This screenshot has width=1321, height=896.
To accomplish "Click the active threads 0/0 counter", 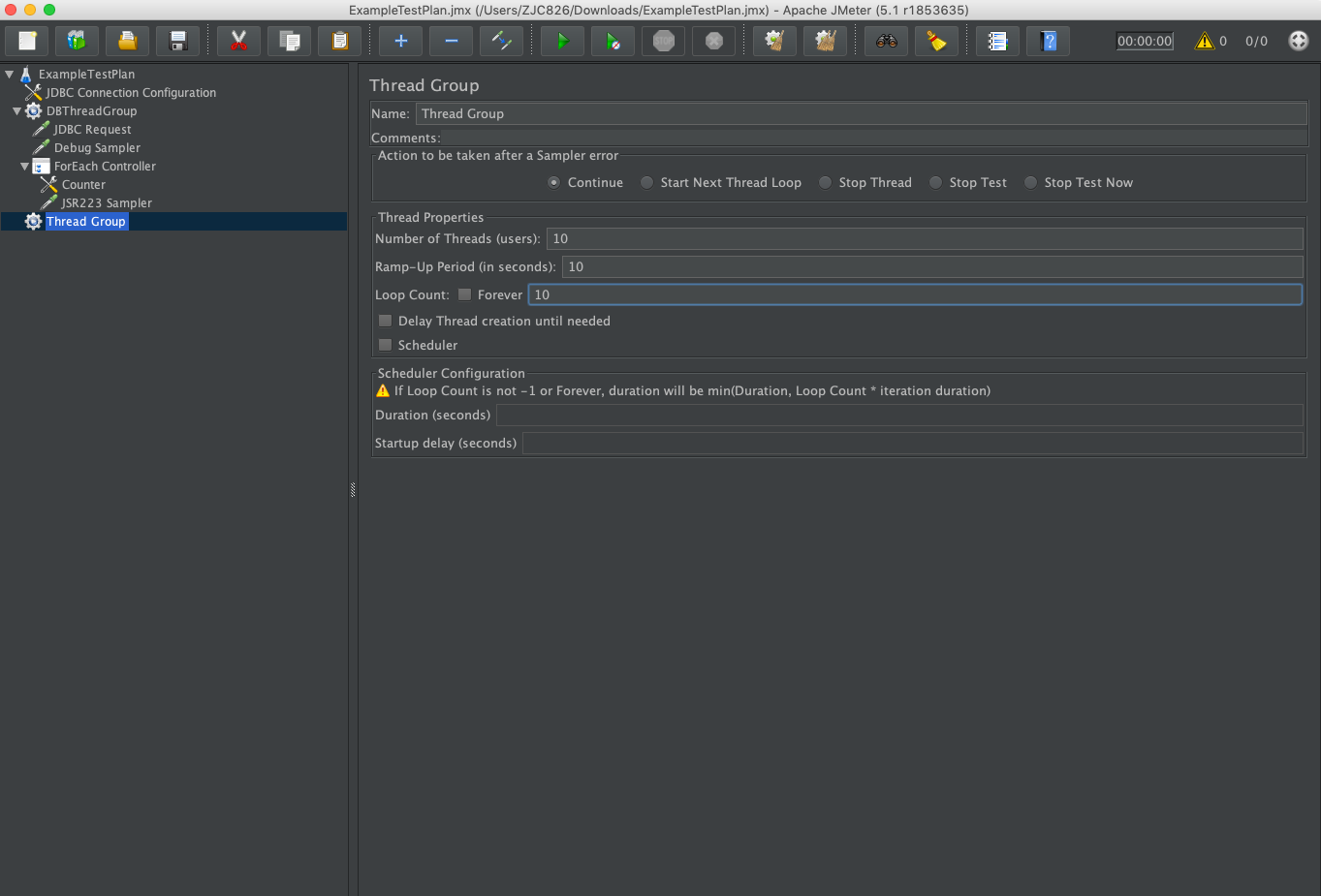I will click(x=1256, y=41).
